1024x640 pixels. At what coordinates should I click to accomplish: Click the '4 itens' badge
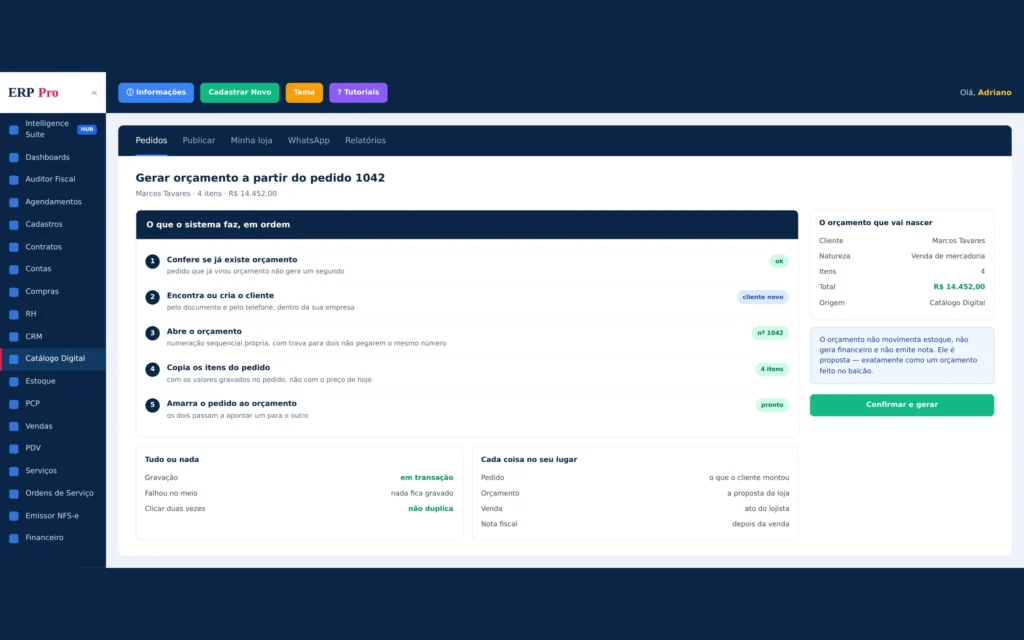point(771,369)
